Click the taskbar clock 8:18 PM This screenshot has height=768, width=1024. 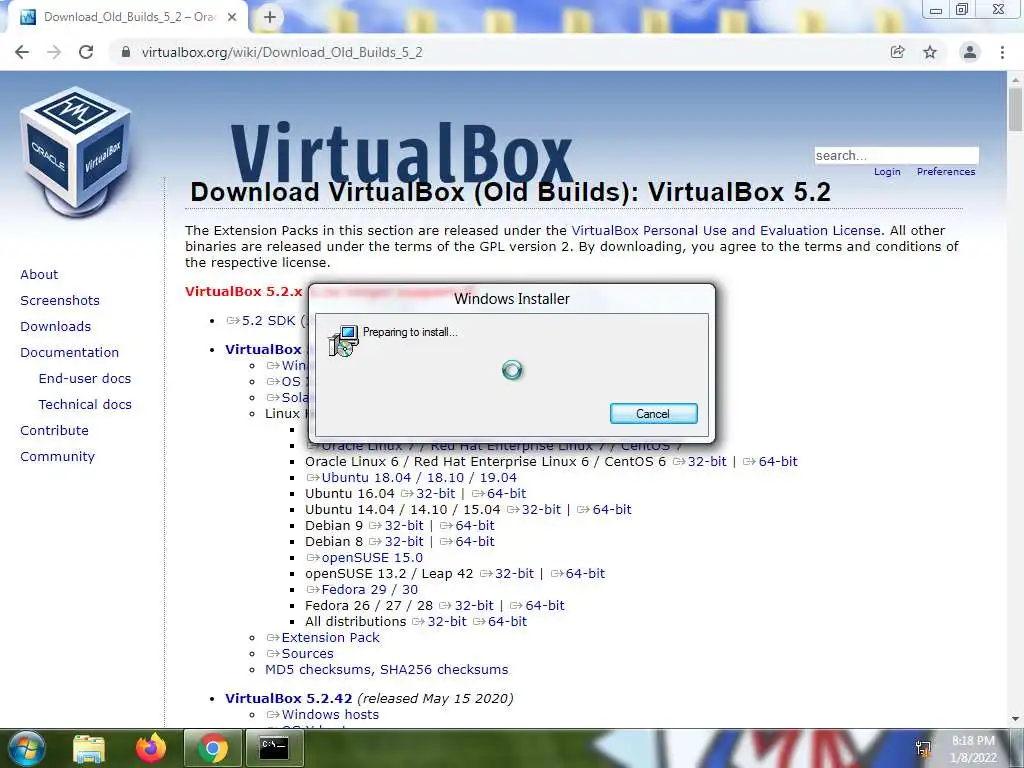[973, 741]
